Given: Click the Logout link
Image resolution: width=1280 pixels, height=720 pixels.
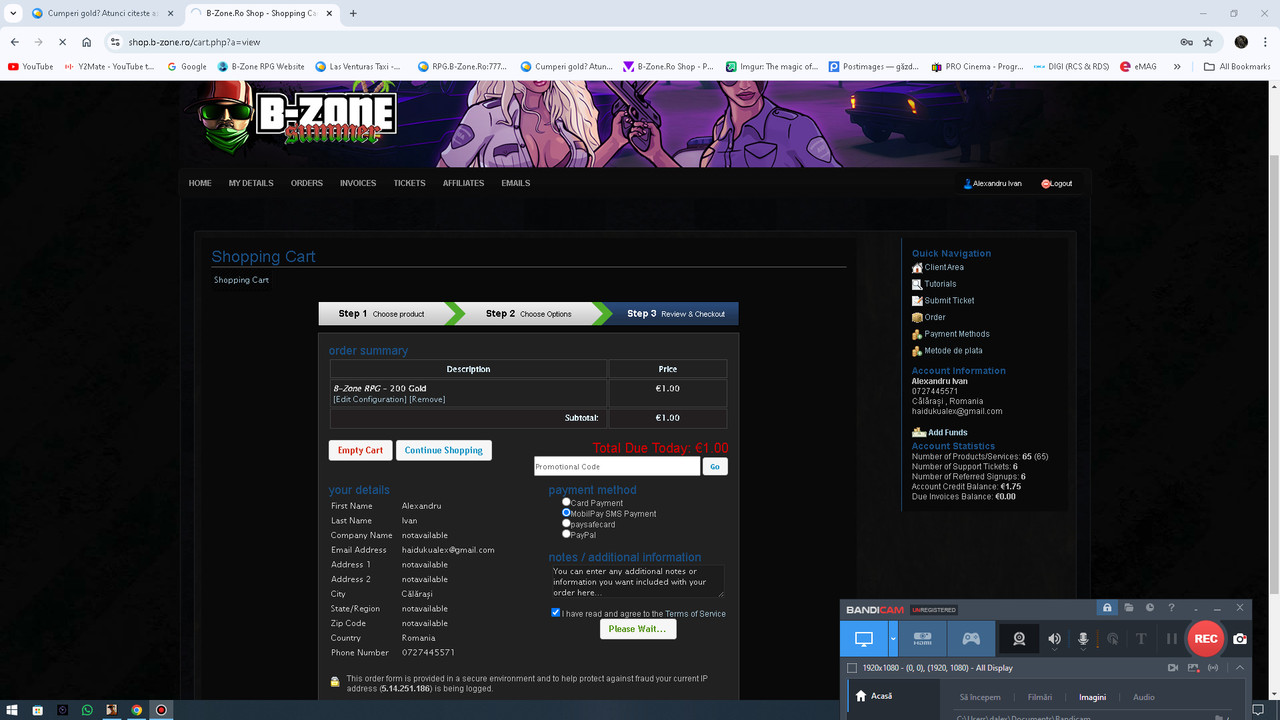Looking at the screenshot, I should (1057, 184).
